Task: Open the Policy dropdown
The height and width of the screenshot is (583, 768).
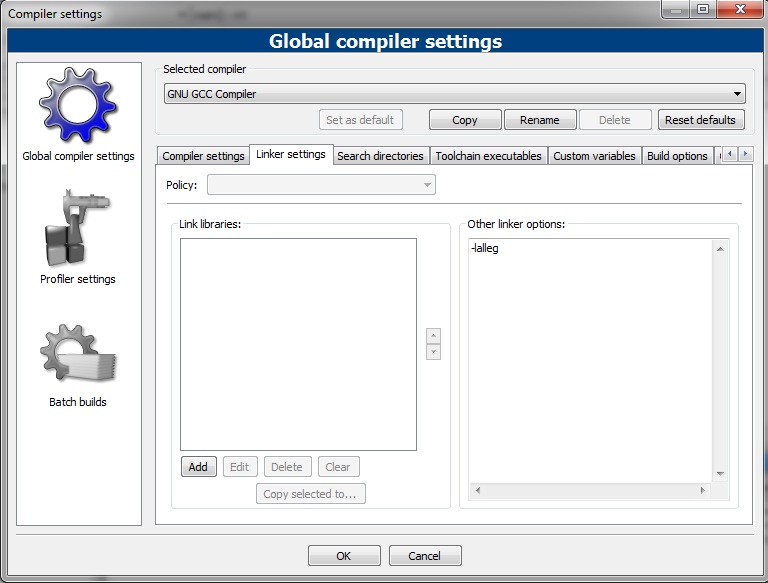Action: [321, 185]
